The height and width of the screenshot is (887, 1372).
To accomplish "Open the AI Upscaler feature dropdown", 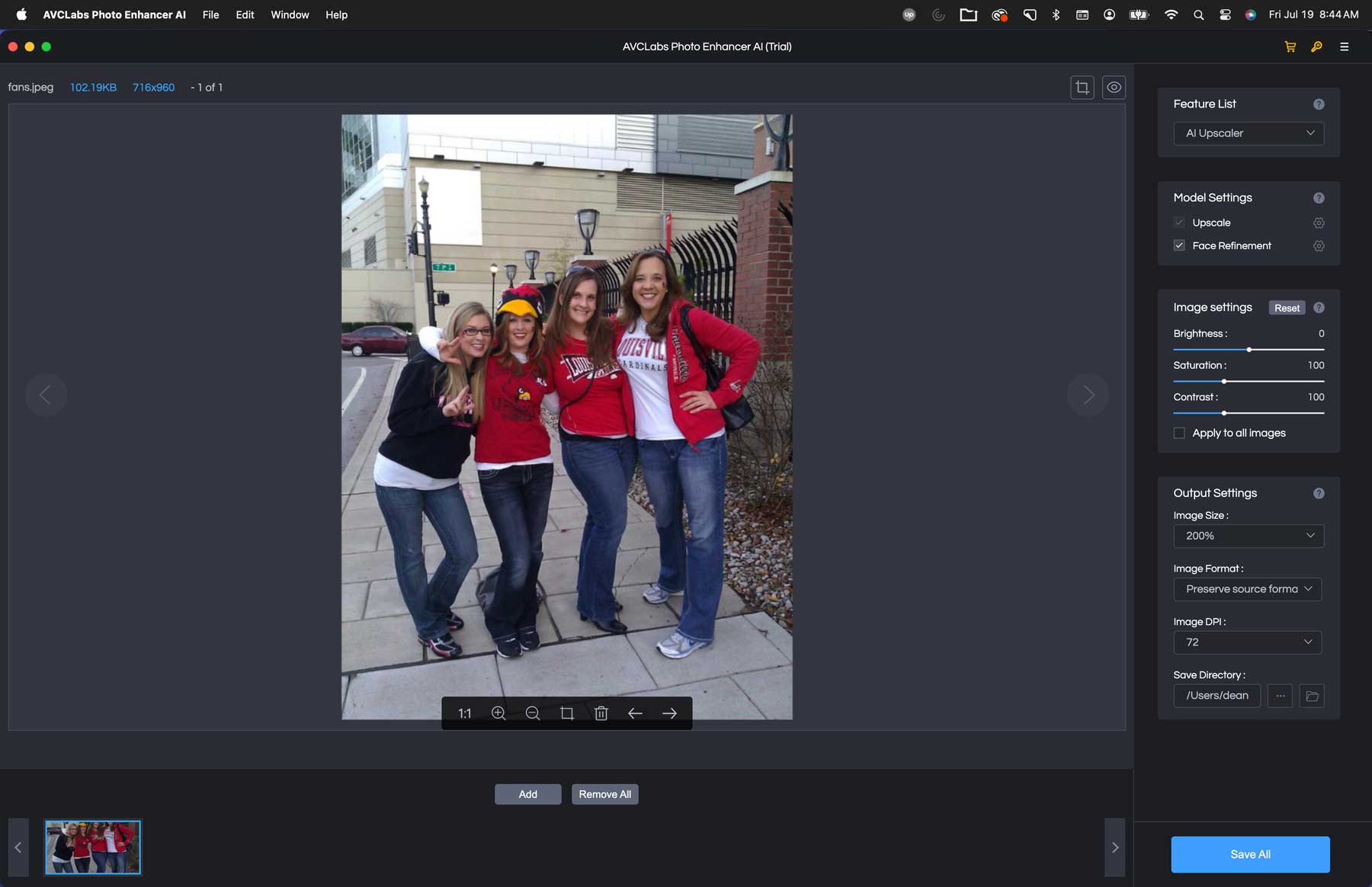I will [1249, 133].
